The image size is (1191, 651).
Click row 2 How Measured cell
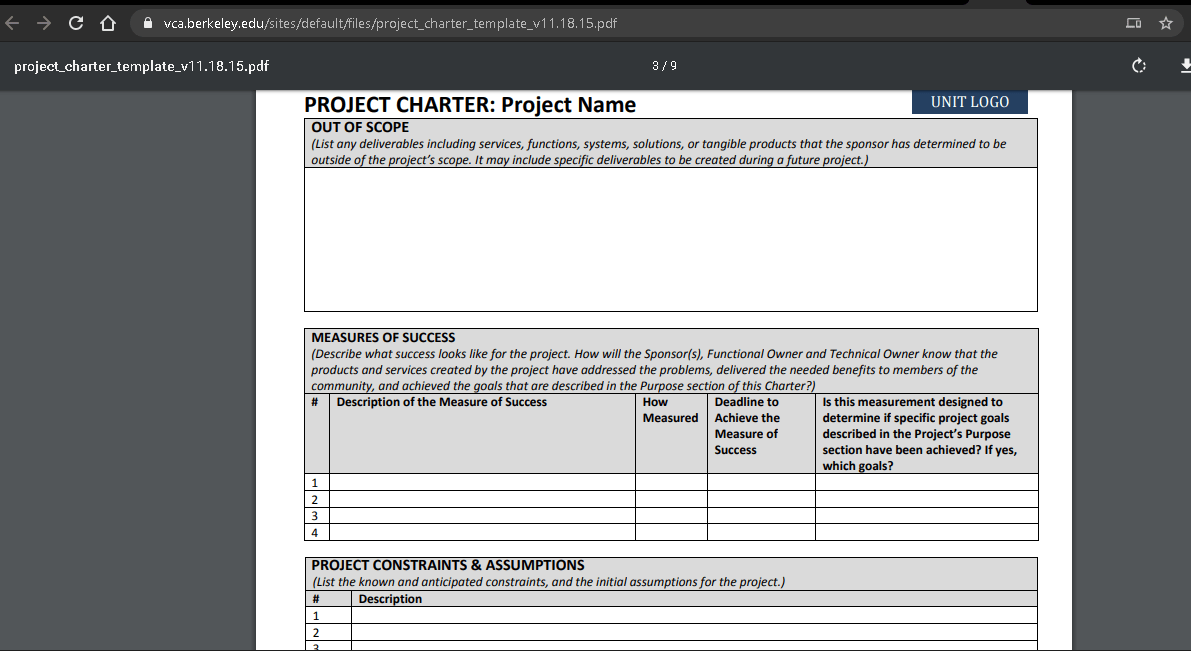point(671,499)
